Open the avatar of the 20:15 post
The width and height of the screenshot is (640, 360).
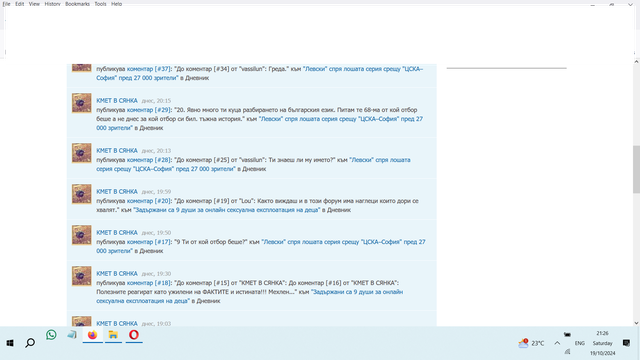point(82,103)
